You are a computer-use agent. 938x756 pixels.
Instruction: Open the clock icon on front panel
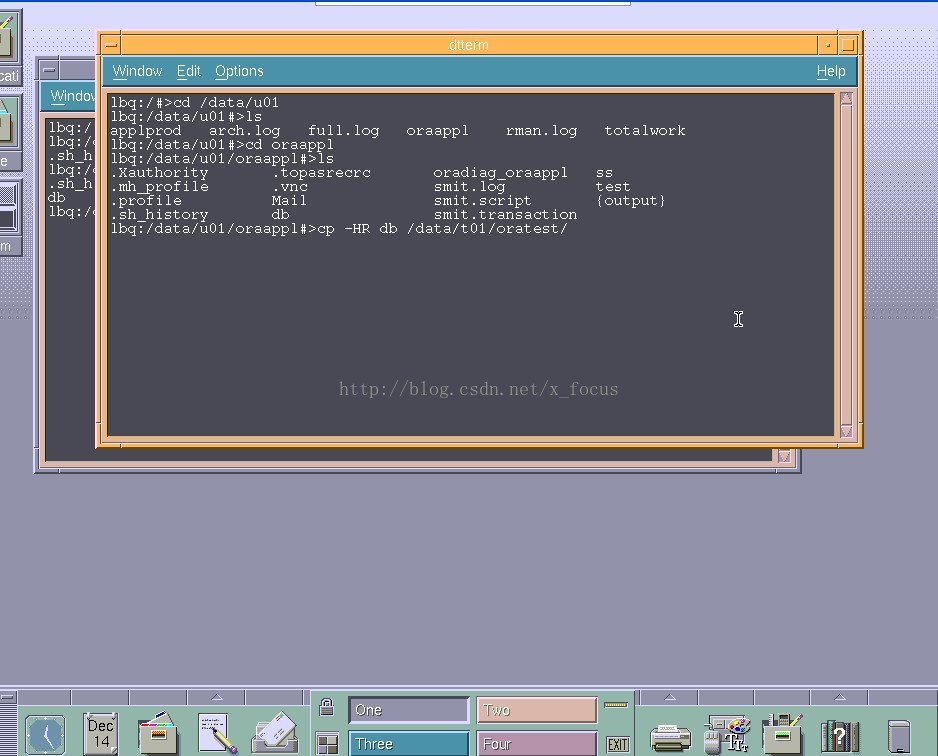45,734
